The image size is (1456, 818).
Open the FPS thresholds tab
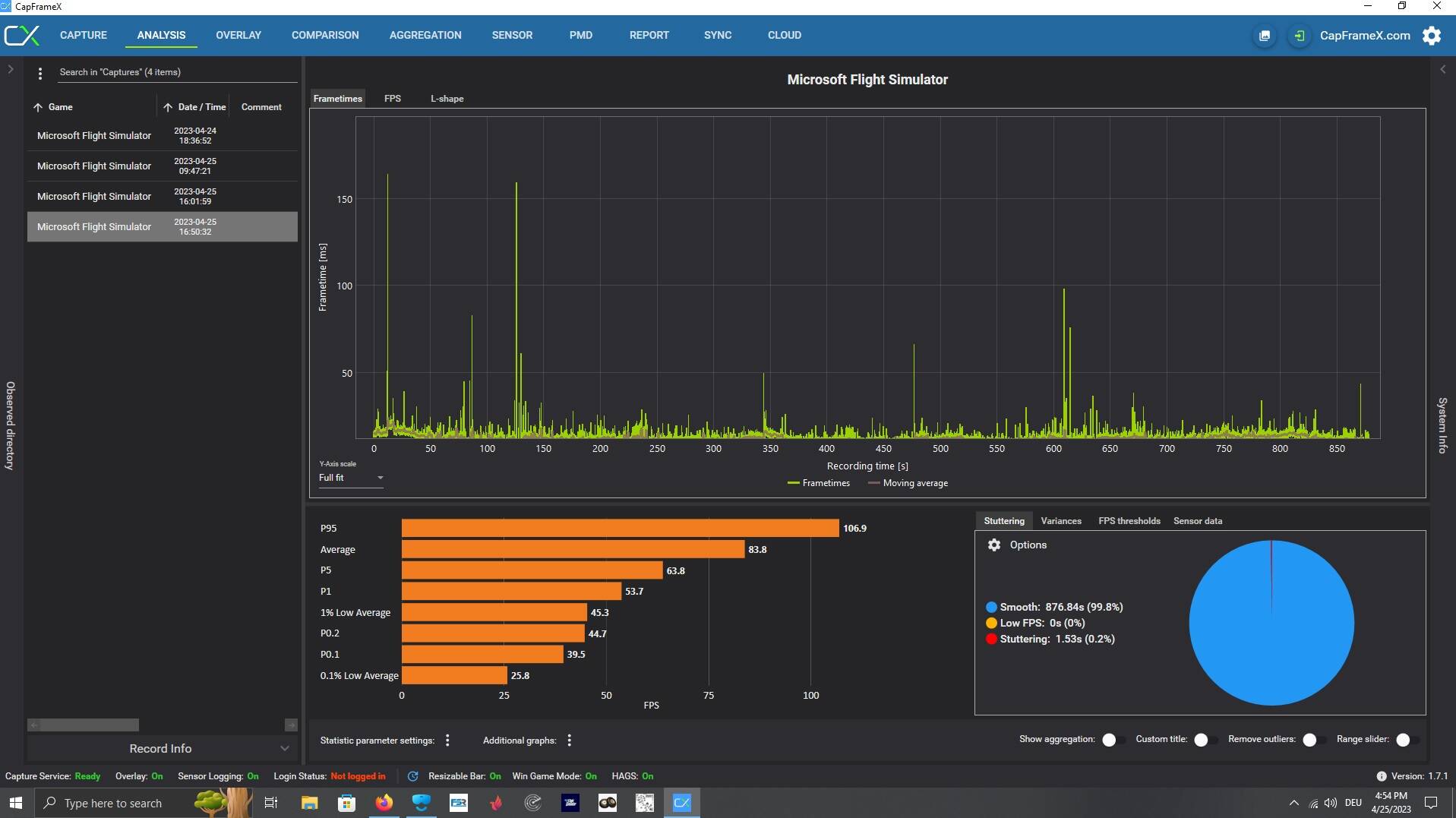tap(1129, 521)
